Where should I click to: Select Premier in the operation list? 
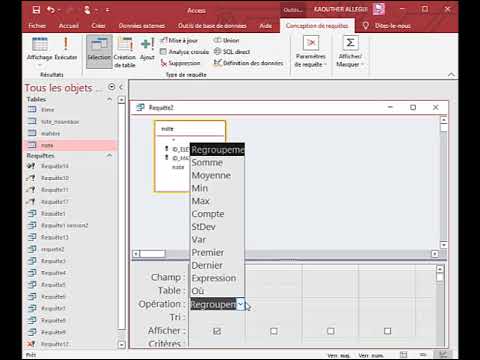(x=217, y=252)
